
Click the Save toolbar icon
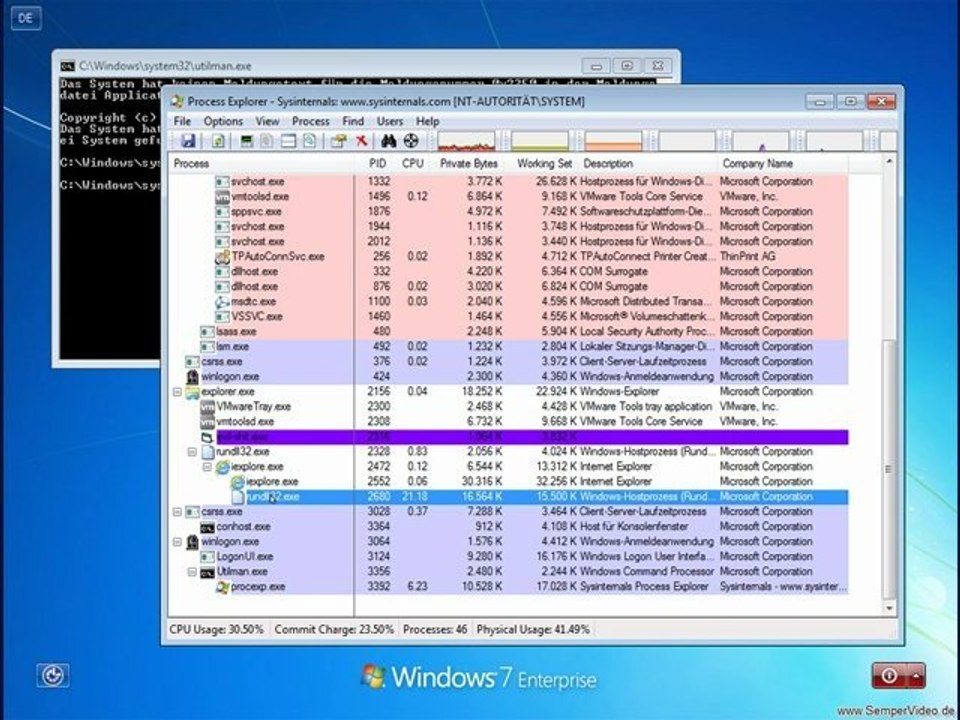(188, 141)
